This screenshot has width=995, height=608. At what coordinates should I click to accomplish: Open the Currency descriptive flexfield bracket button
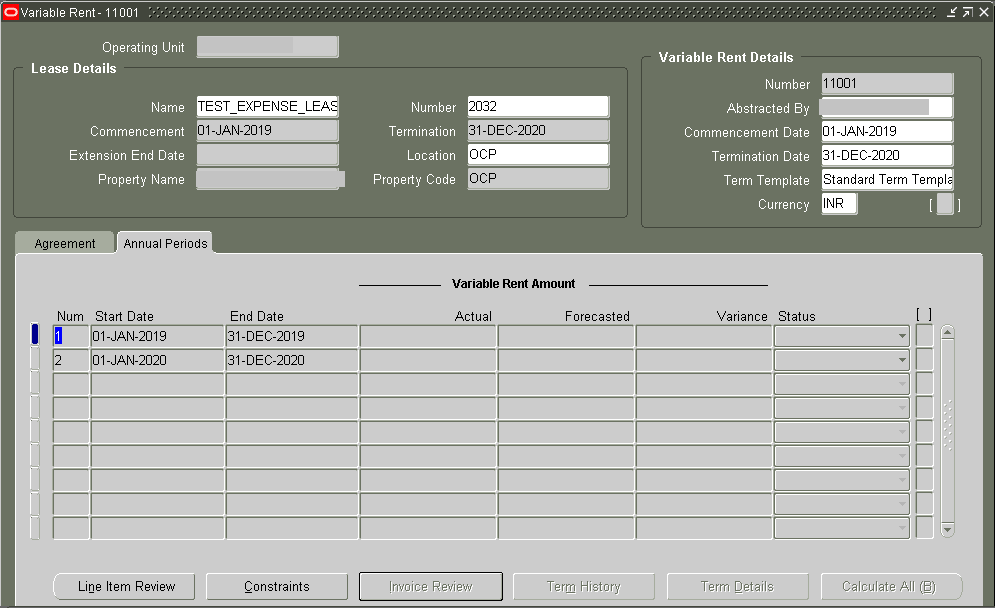(x=944, y=204)
